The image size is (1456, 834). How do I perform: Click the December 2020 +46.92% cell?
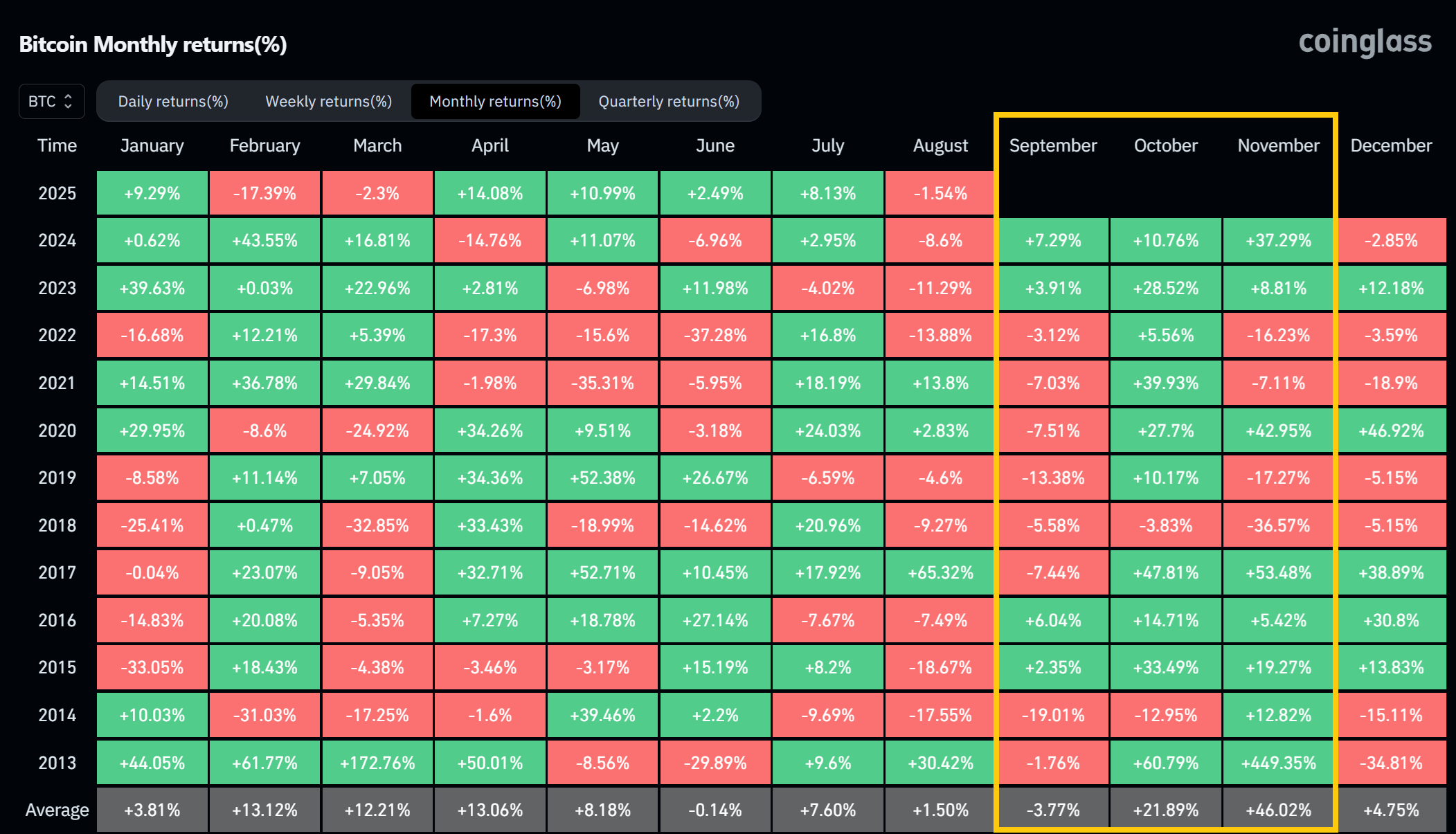1391,430
